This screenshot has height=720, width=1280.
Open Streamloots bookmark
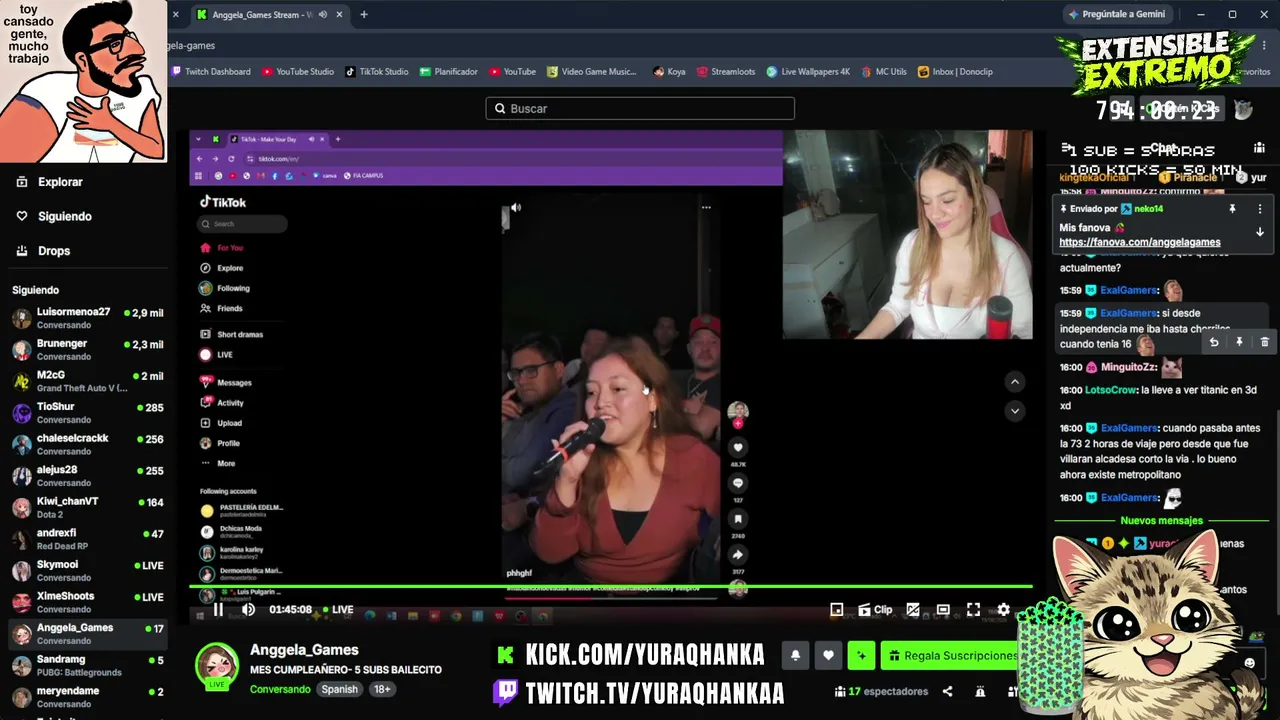pos(726,72)
